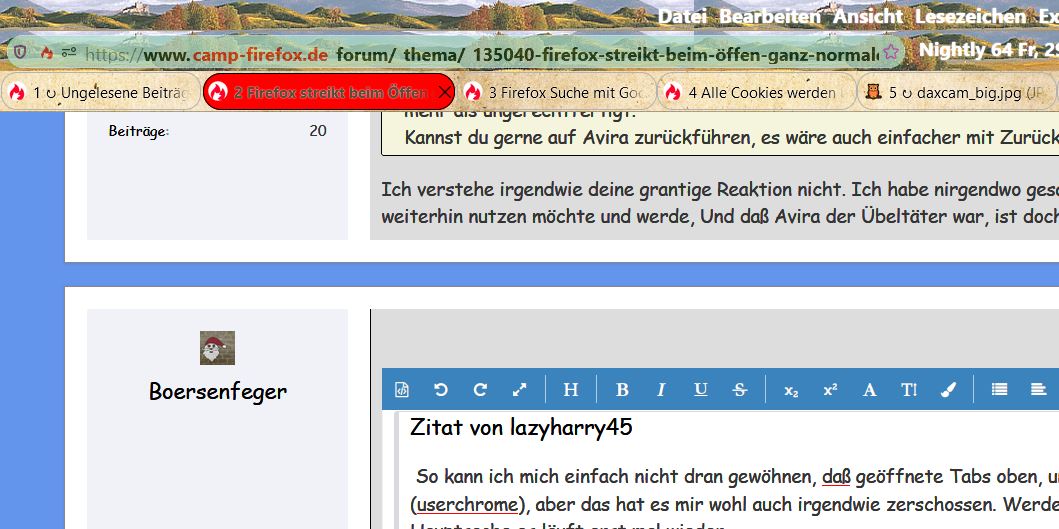
Task: Switch to tab 1 Ungelesene Beiträge
Action: [x=101, y=93]
